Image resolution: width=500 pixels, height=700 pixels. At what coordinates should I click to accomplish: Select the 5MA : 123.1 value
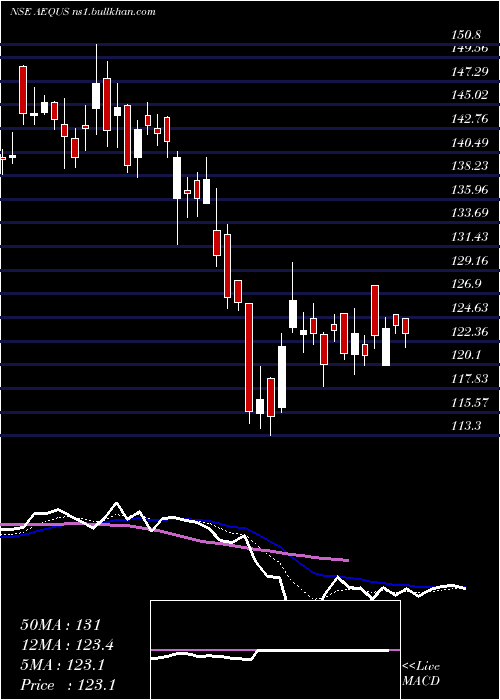[62, 665]
